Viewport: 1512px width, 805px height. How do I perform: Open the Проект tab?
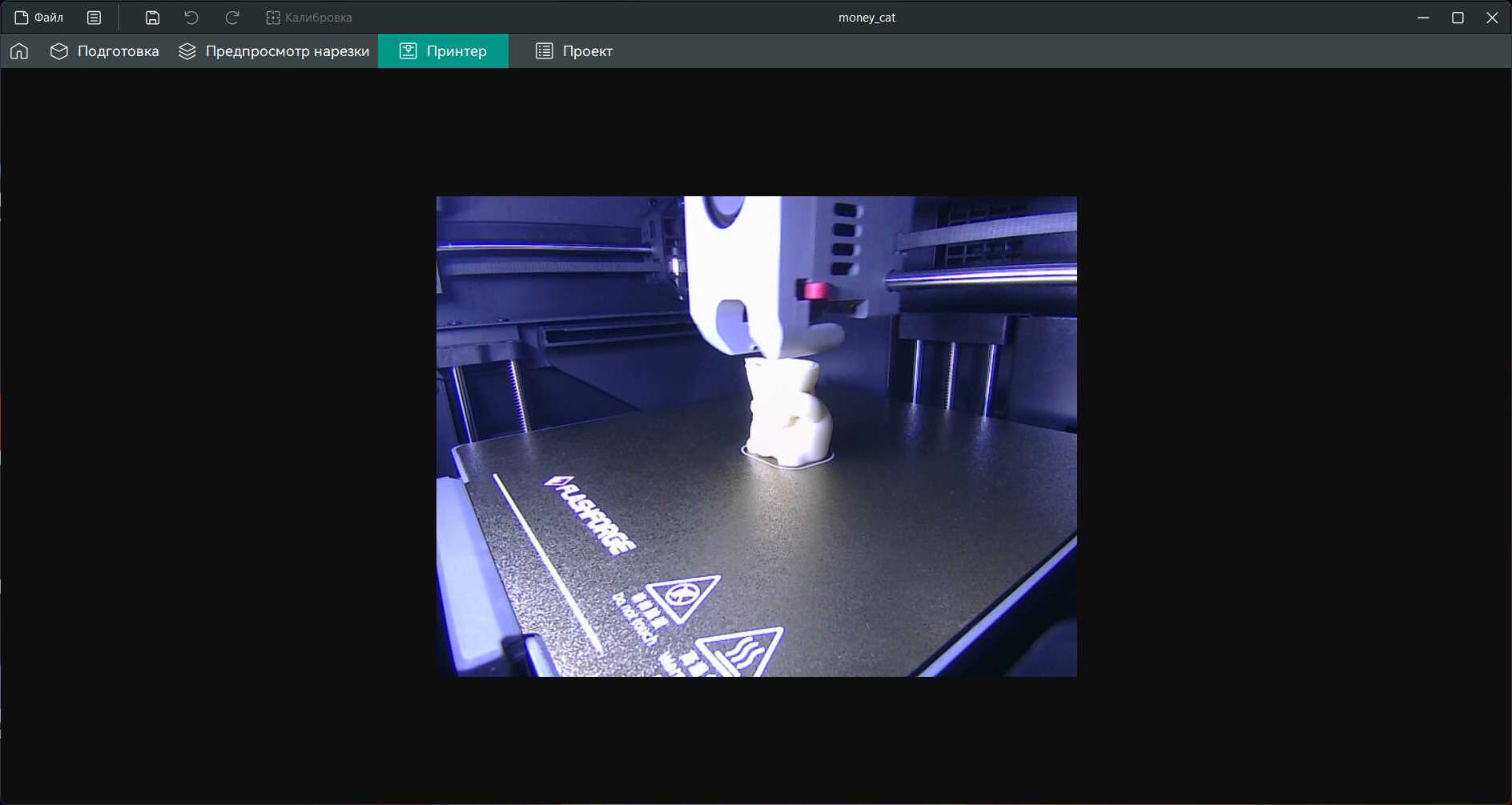coord(574,51)
